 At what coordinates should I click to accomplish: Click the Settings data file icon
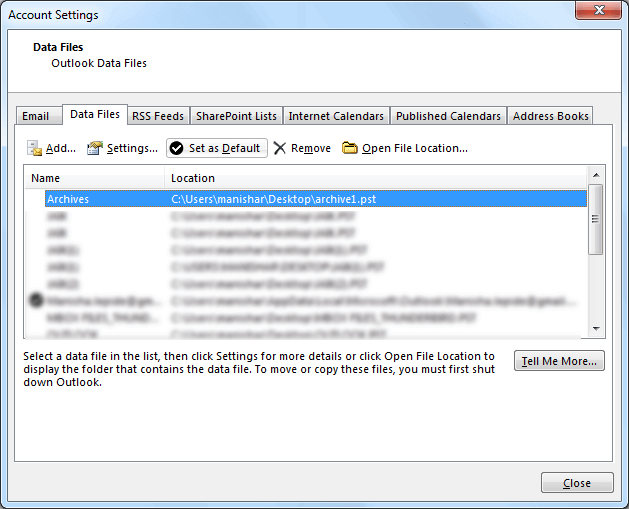(x=95, y=148)
